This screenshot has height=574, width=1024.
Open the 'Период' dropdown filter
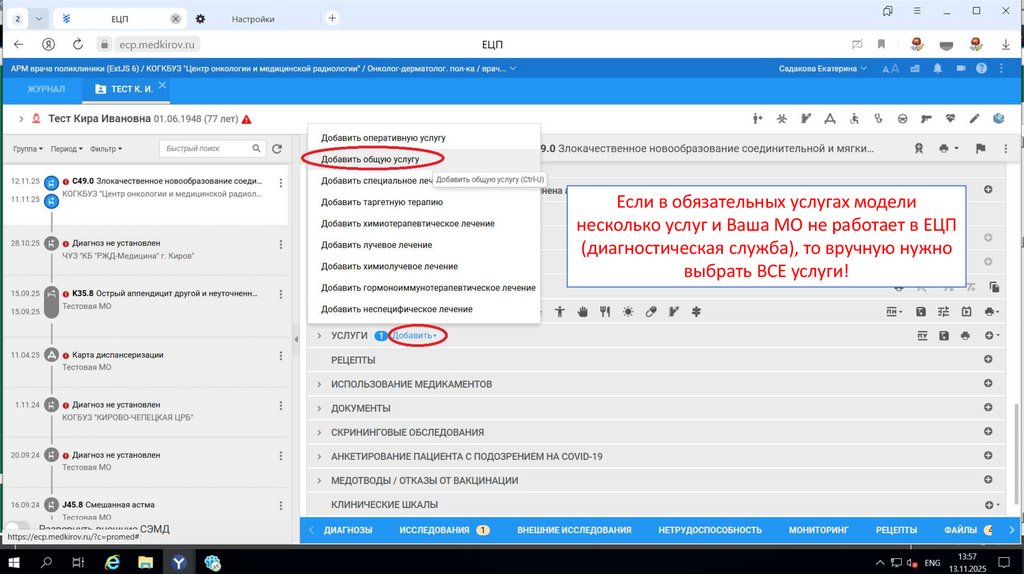pos(66,149)
